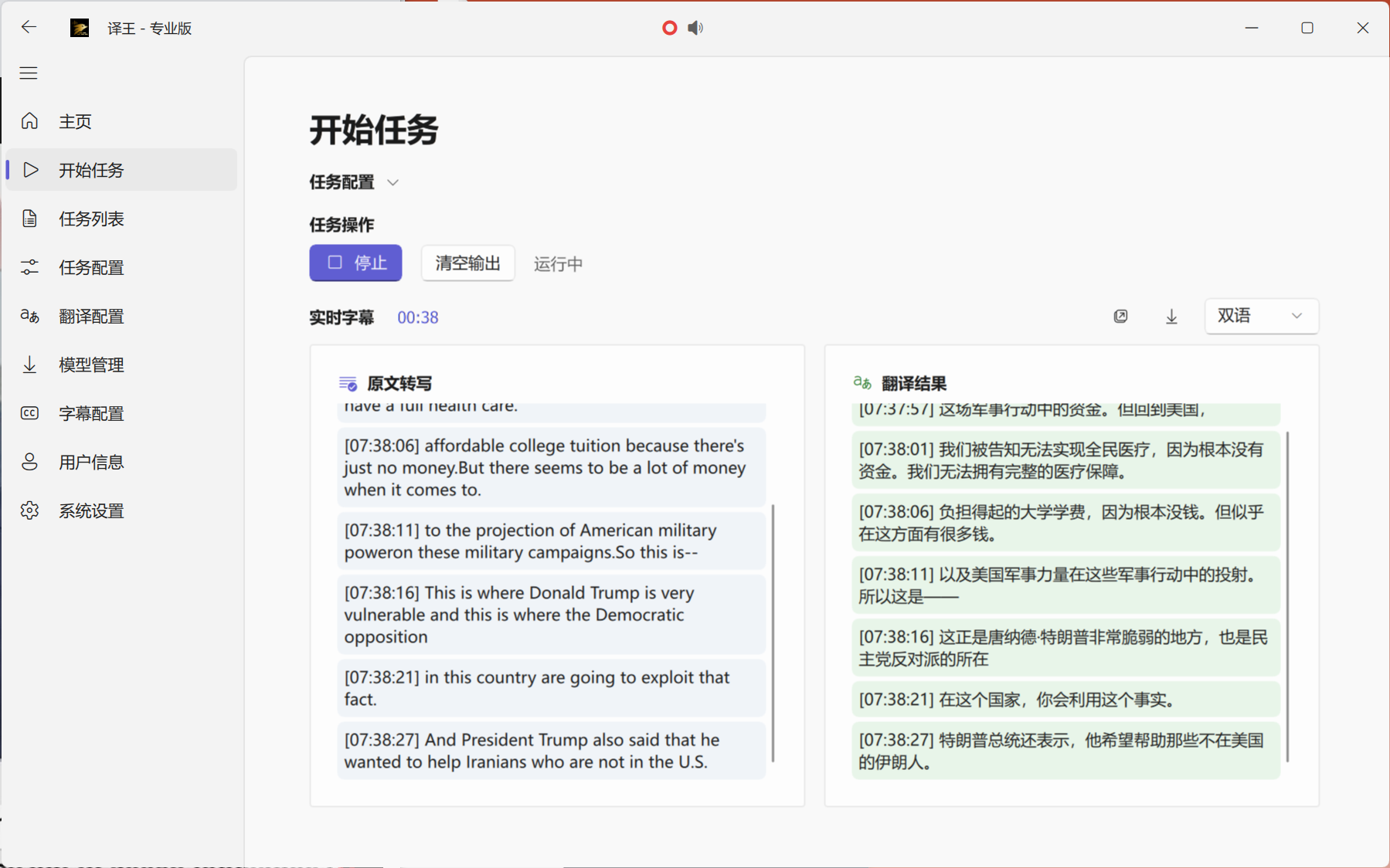This screenshot has width=1390, height=868.
Task: Download the subtitles with arrow icon
Action: [x=1171, y=317]
